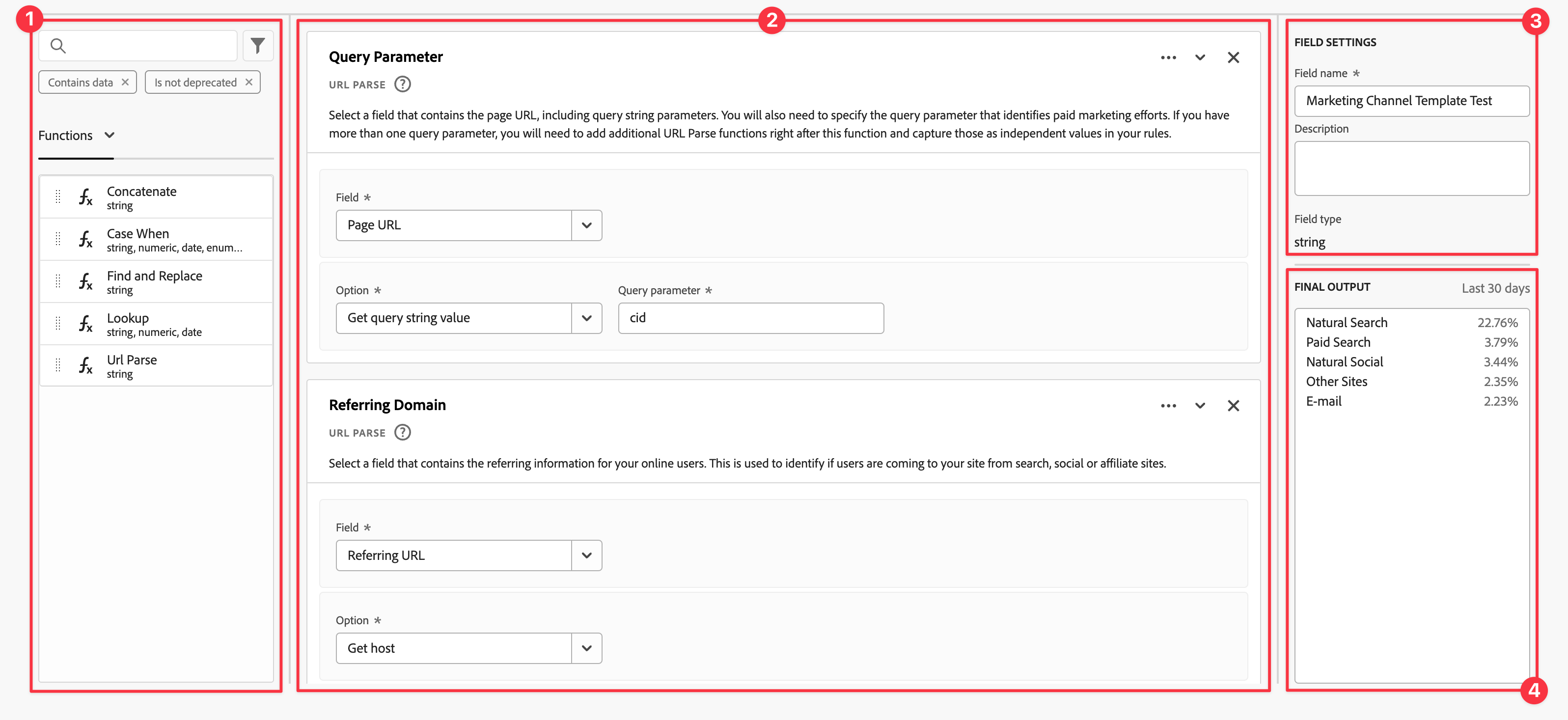Image resolution: width=1568 pixels, height=720 pixels.
Task: Click the Field name input box
Action: (1411, 100)
